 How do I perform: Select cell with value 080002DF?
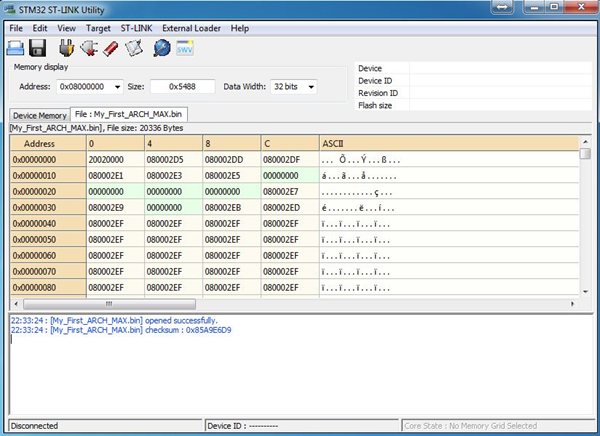tap(290, 160)
